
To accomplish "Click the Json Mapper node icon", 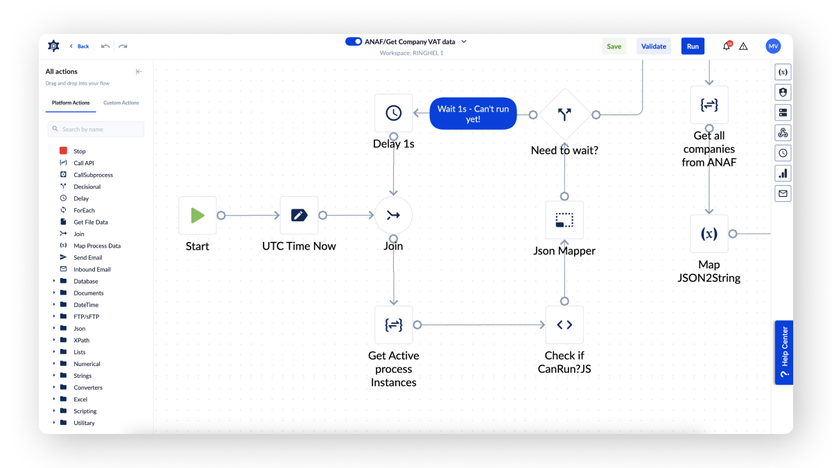I will 564,220.
